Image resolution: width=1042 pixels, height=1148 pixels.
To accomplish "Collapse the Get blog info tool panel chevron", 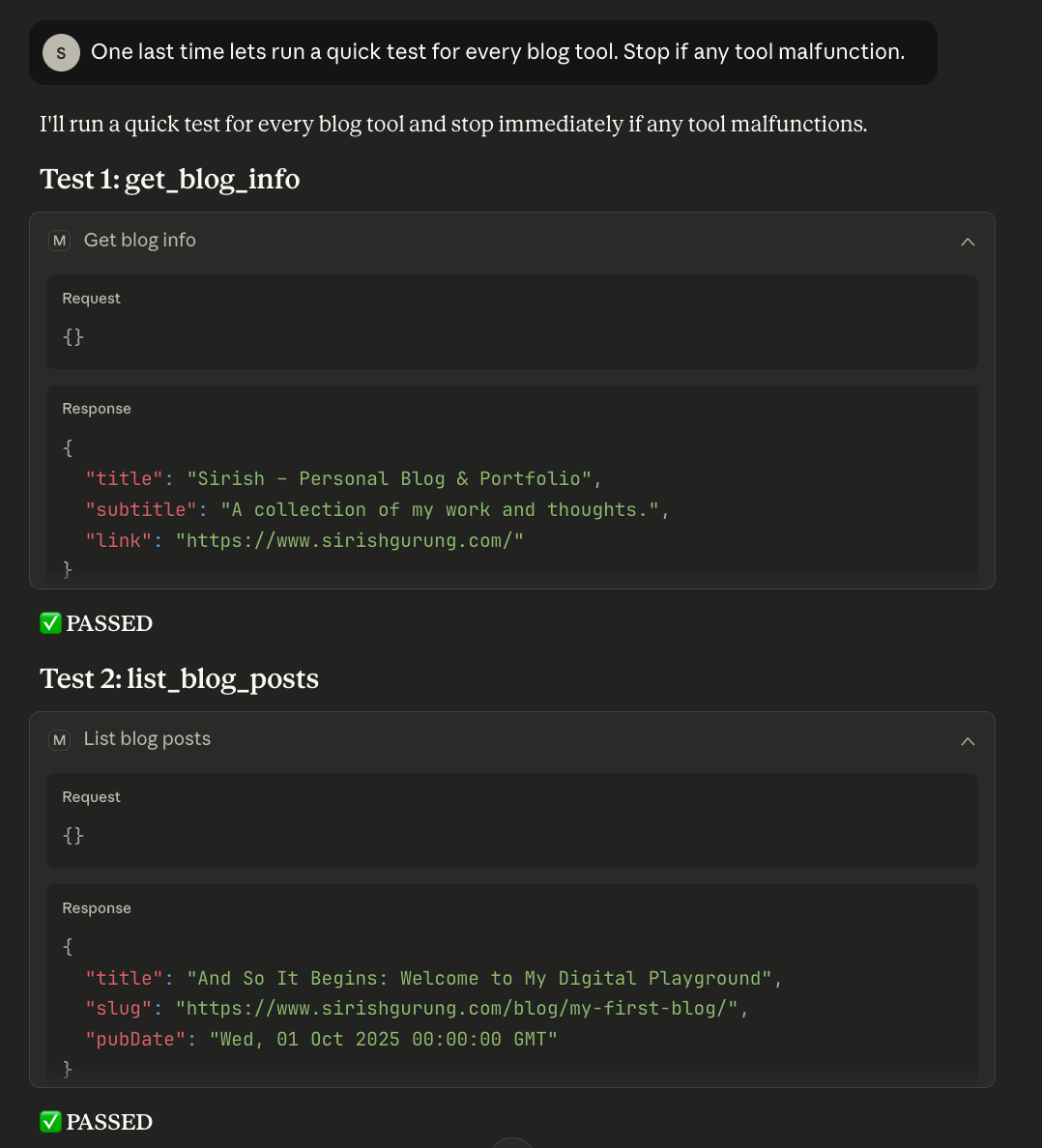I will click(x=968, y=242).
